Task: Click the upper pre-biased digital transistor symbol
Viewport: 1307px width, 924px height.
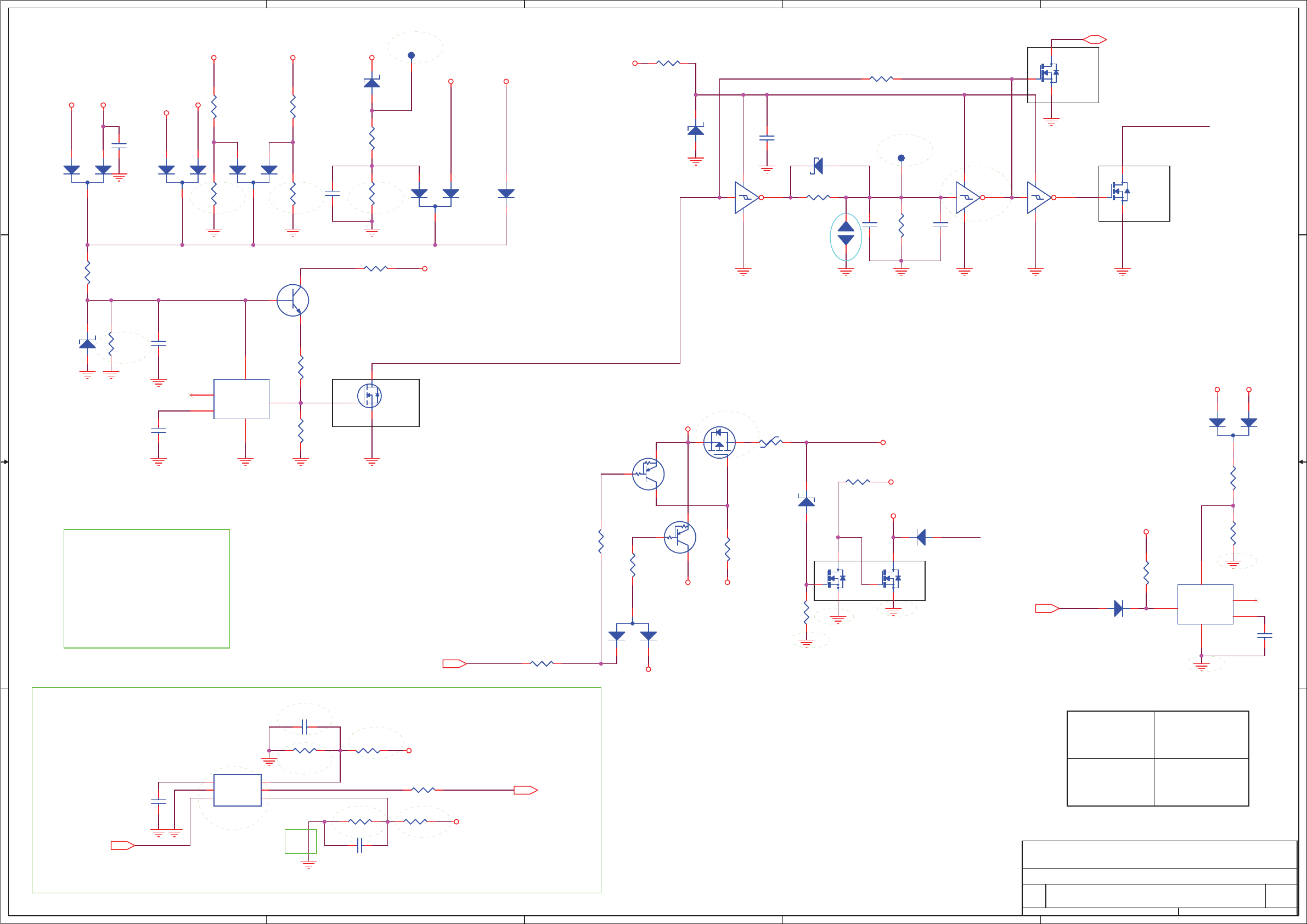Action: pyautogui.click(x=648, y=474)
